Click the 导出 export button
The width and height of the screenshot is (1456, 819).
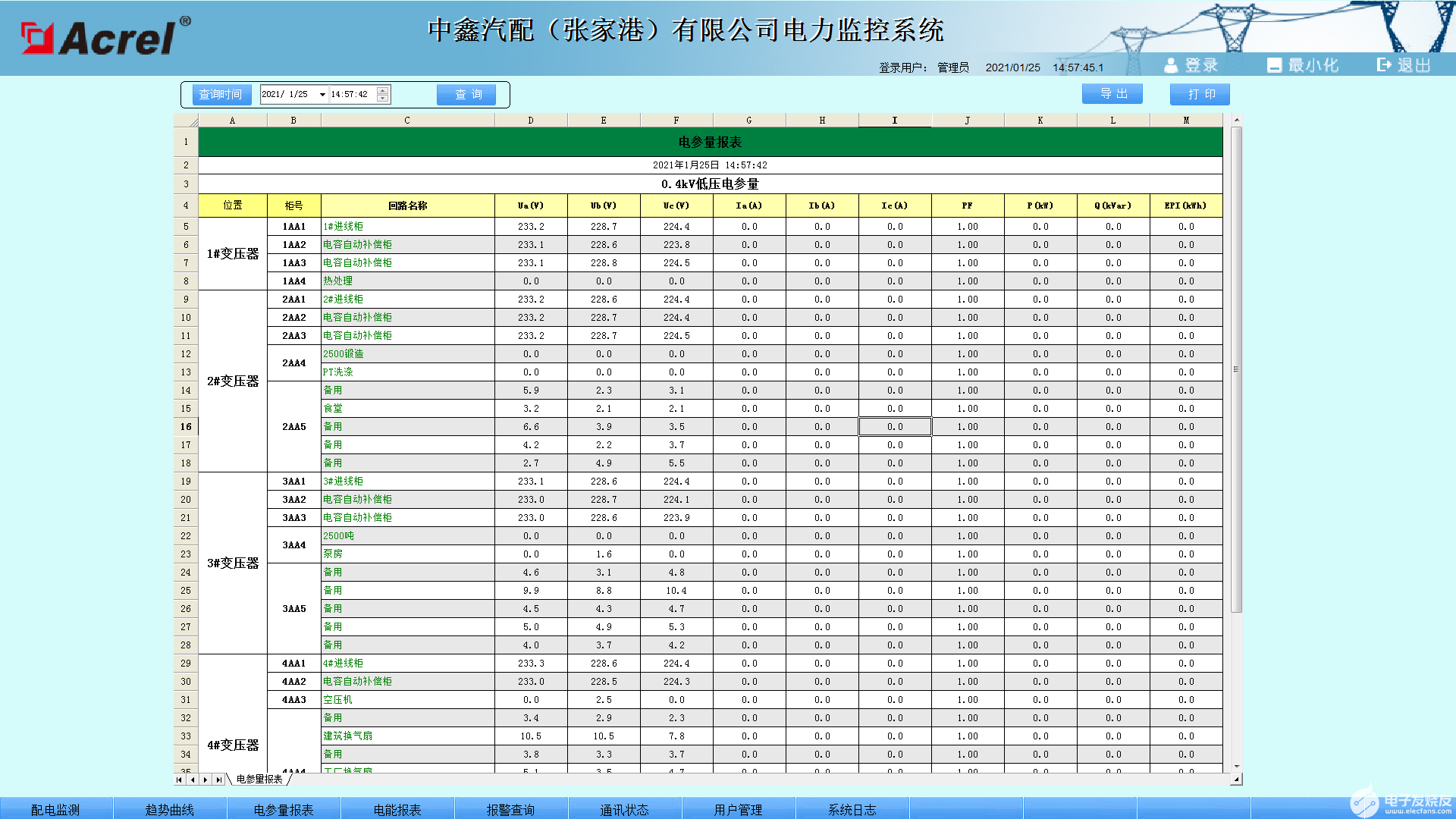coord(1112,94)
